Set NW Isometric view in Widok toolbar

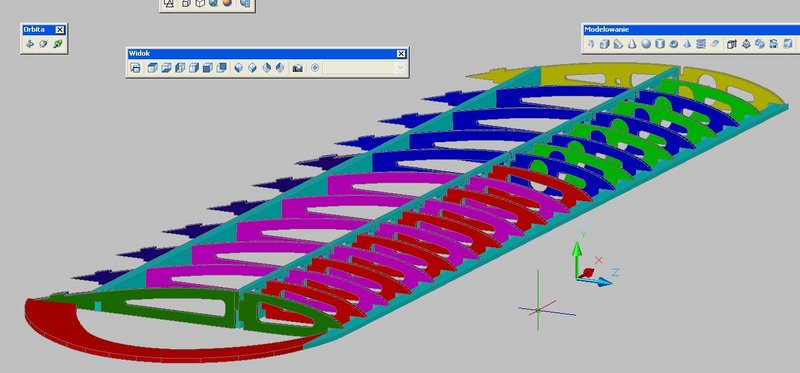pyautogui.click(x=280, y=68)
